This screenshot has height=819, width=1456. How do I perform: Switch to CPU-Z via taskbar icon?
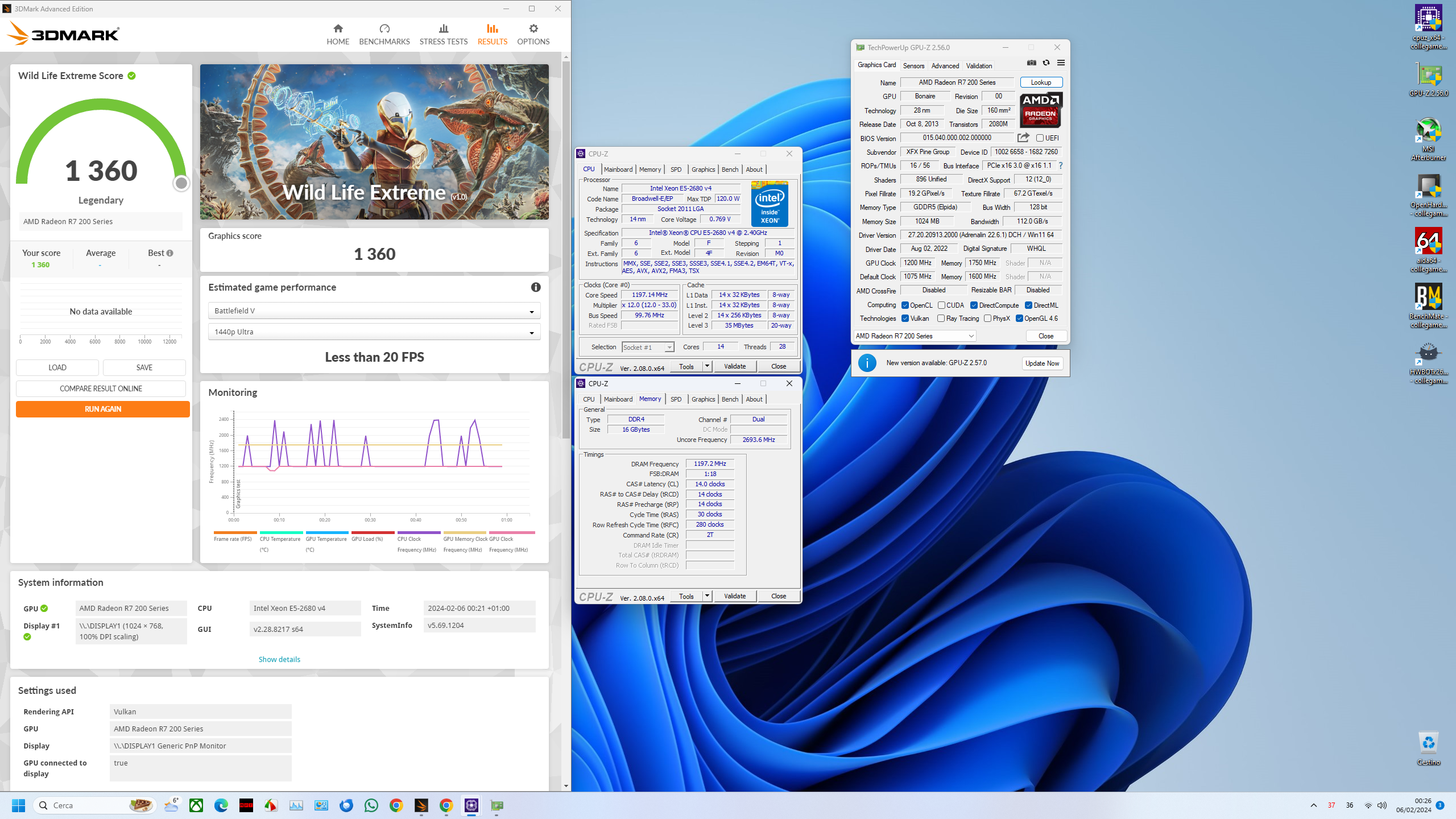(471, 805)
